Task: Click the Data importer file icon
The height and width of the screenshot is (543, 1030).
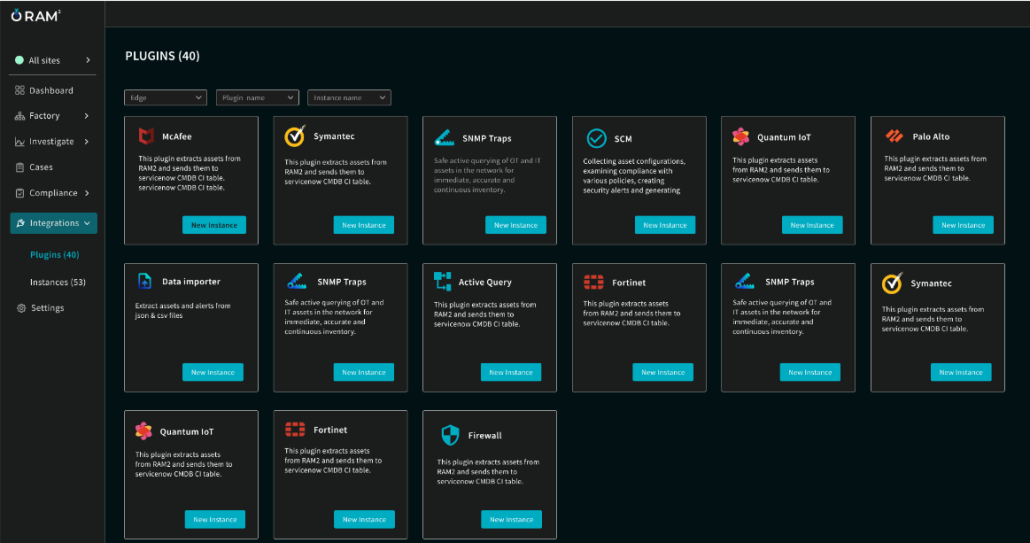Action: (145, 281)
